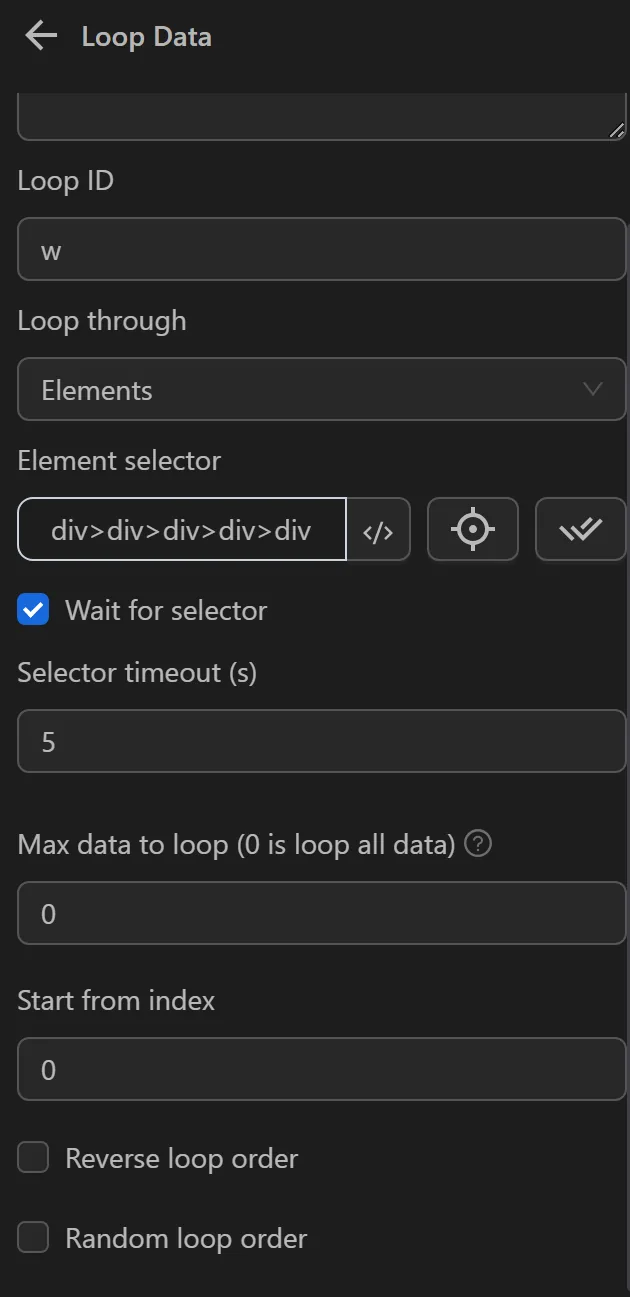The image size is (630, 1297).
Task: Focus the Start from index field
Action: 321,1069
